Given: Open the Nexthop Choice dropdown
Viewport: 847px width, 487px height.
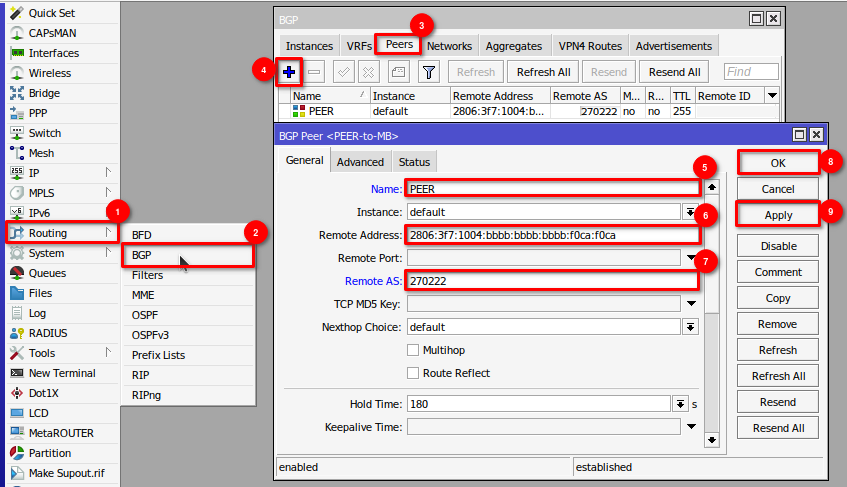Looking at the screenshot, I should click(x=690, y=327).
